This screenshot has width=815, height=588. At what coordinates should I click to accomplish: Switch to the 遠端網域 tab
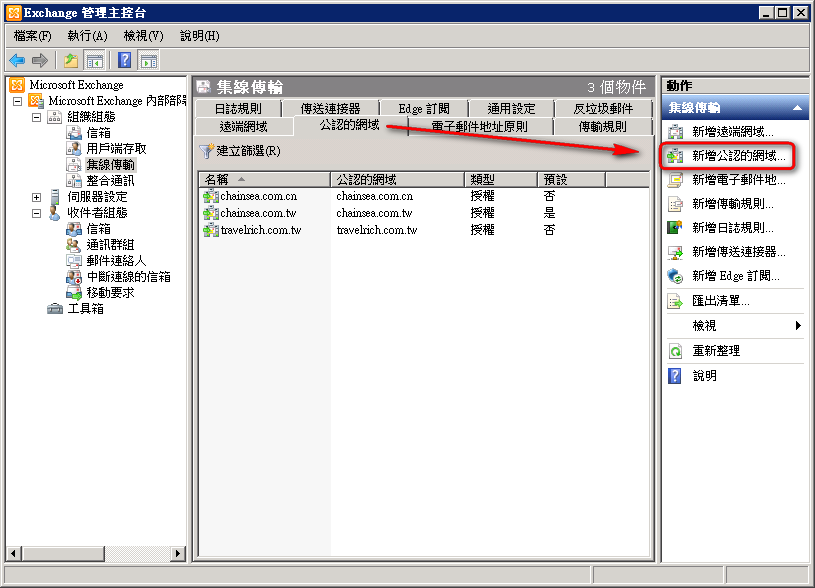(x=244, y=126)
